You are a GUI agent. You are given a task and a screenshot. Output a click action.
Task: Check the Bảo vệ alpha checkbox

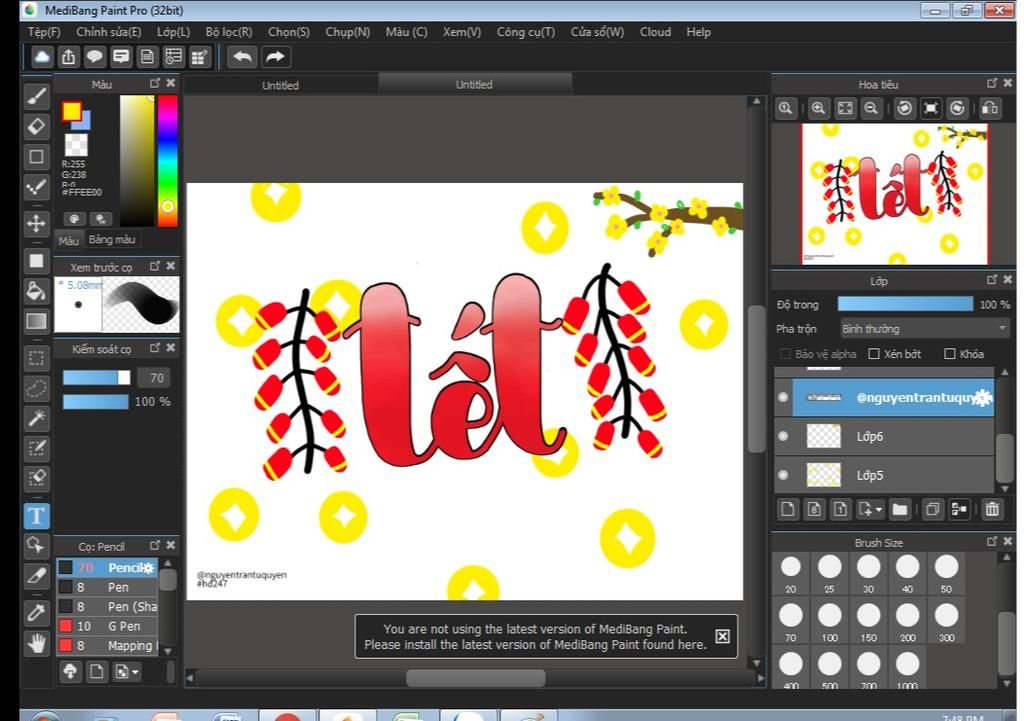785,354
